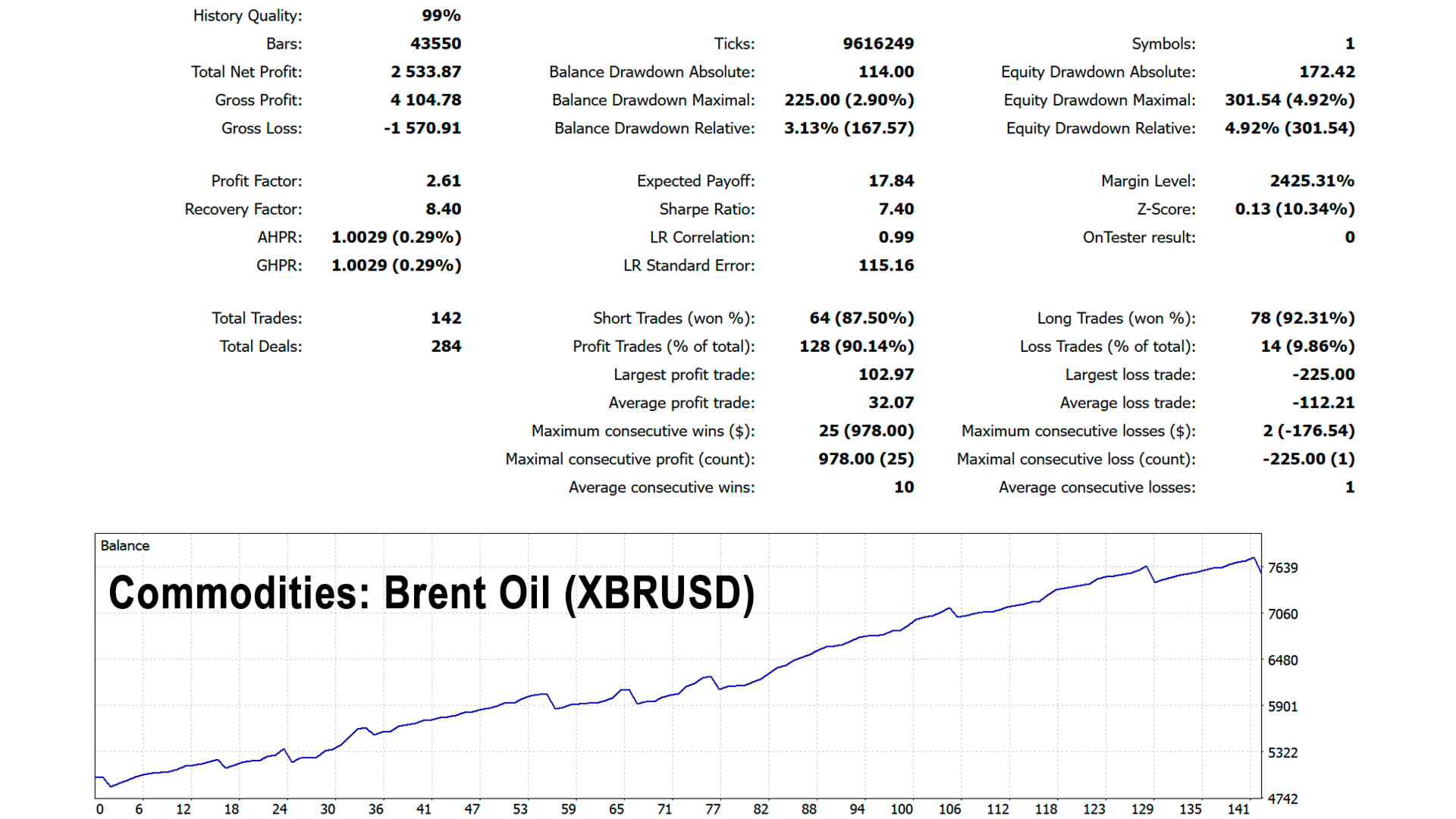Click the Recovery Factor label

(x=243, y=209)
